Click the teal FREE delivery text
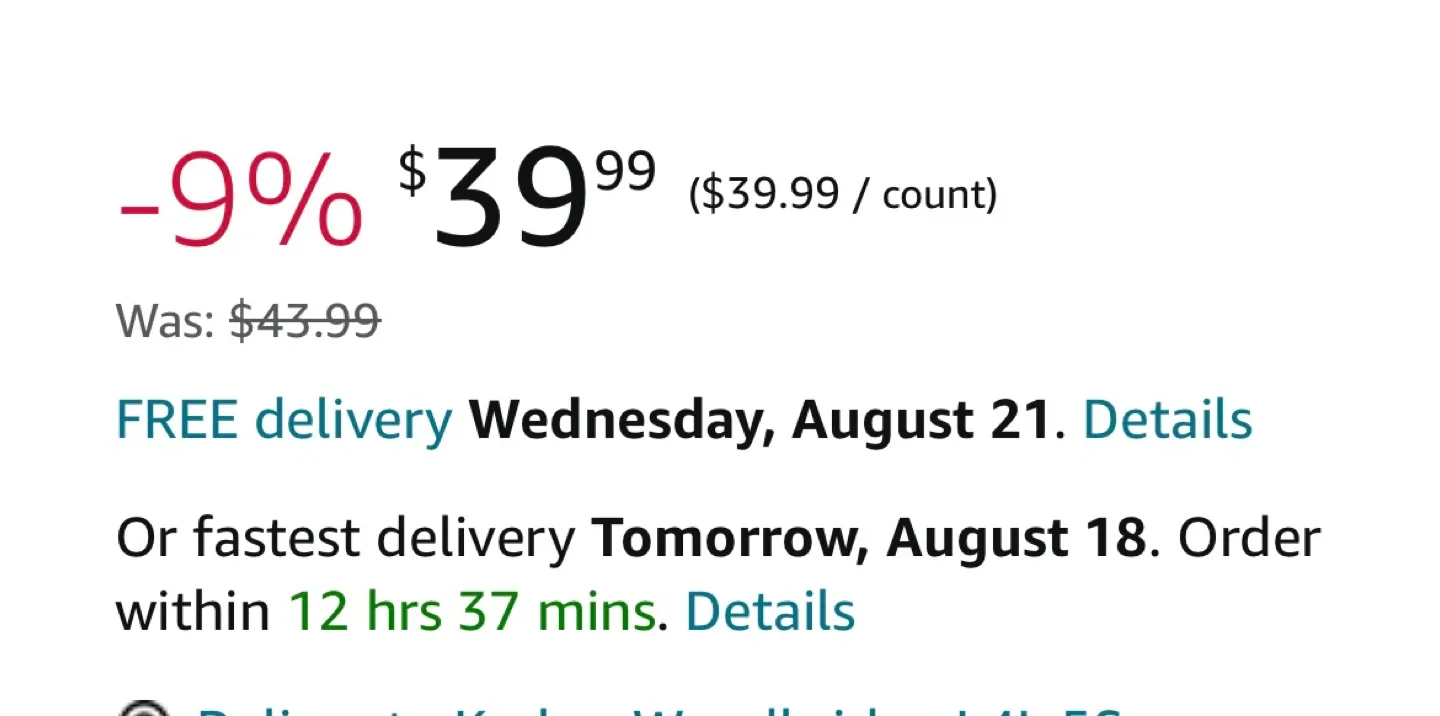1440x716 pixels. click(x=284, y=420)
